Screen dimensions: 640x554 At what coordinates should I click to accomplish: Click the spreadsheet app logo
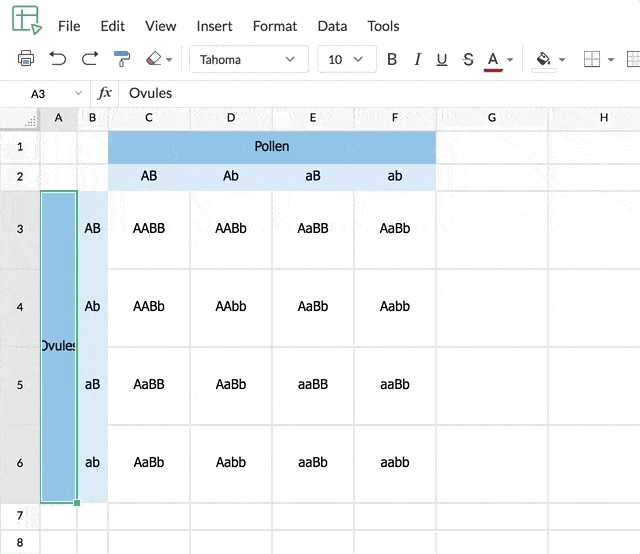26,20
